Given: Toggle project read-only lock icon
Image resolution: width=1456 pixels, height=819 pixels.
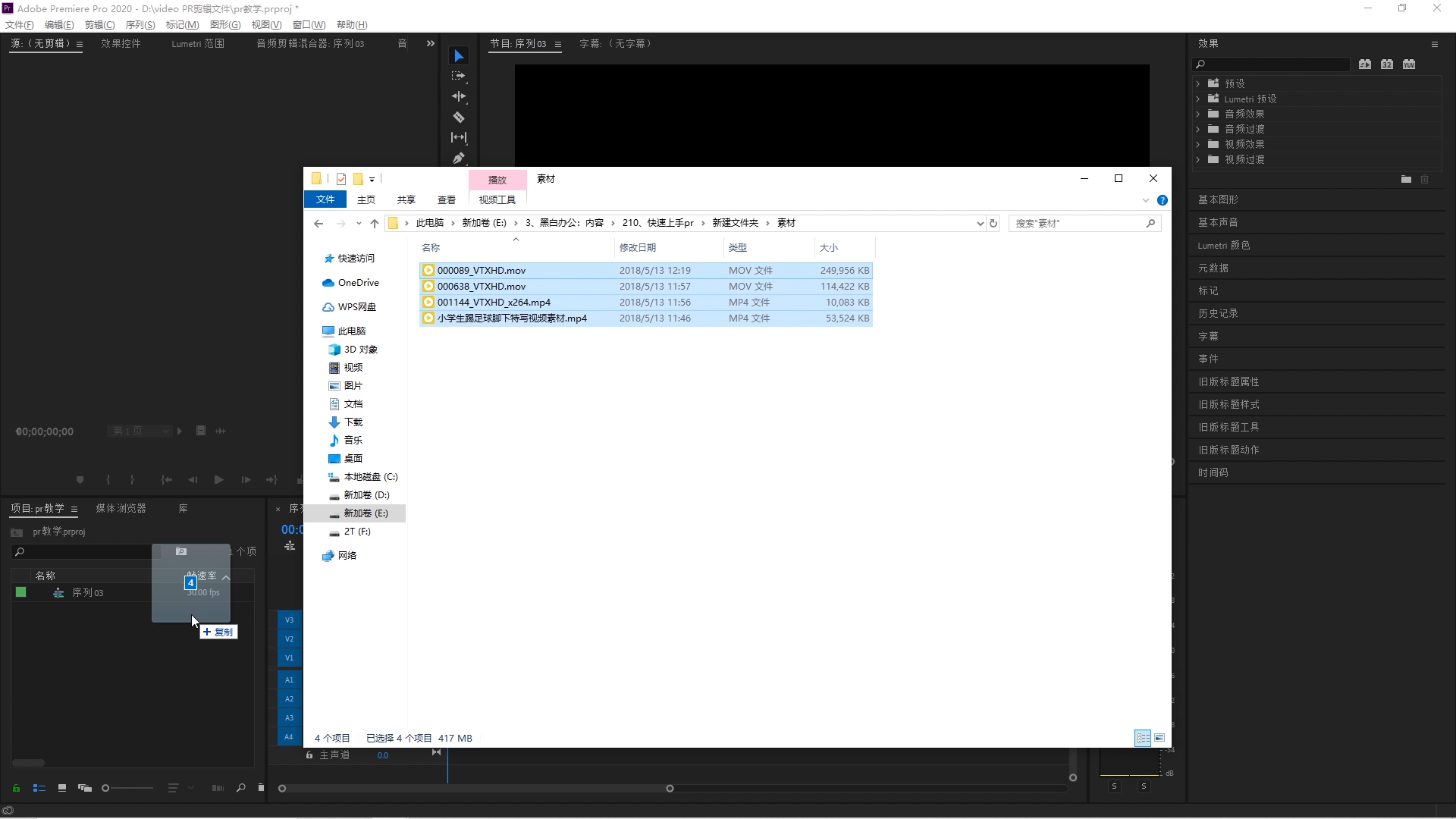Looking at the screenshot, I should pyautogui.click(x=16, y=788).
